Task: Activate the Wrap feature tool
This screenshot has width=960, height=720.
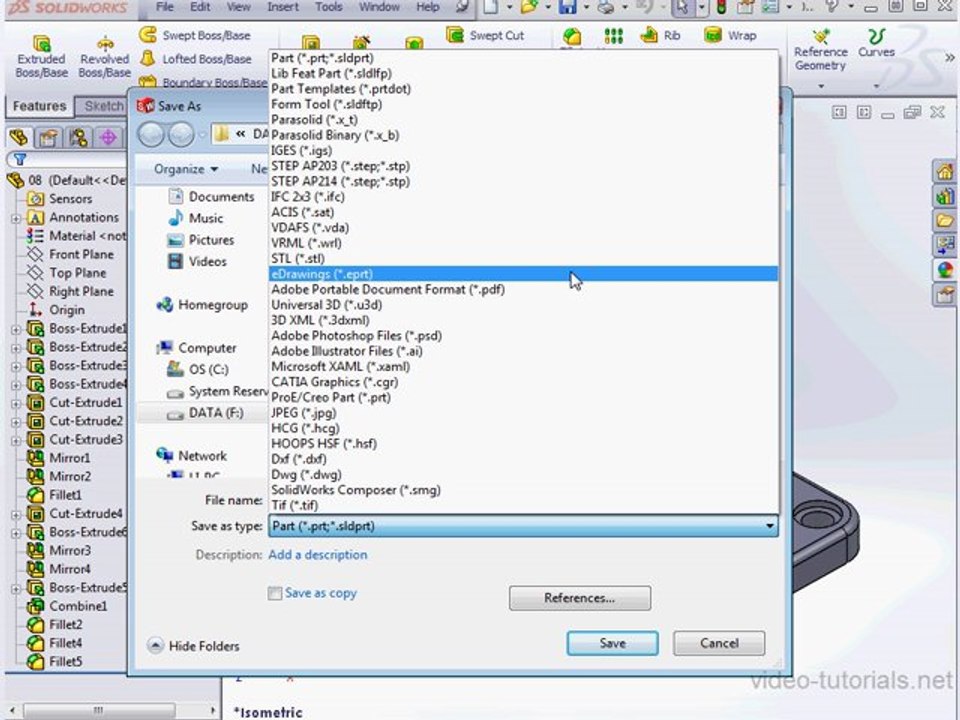Action: pos(730,36)
